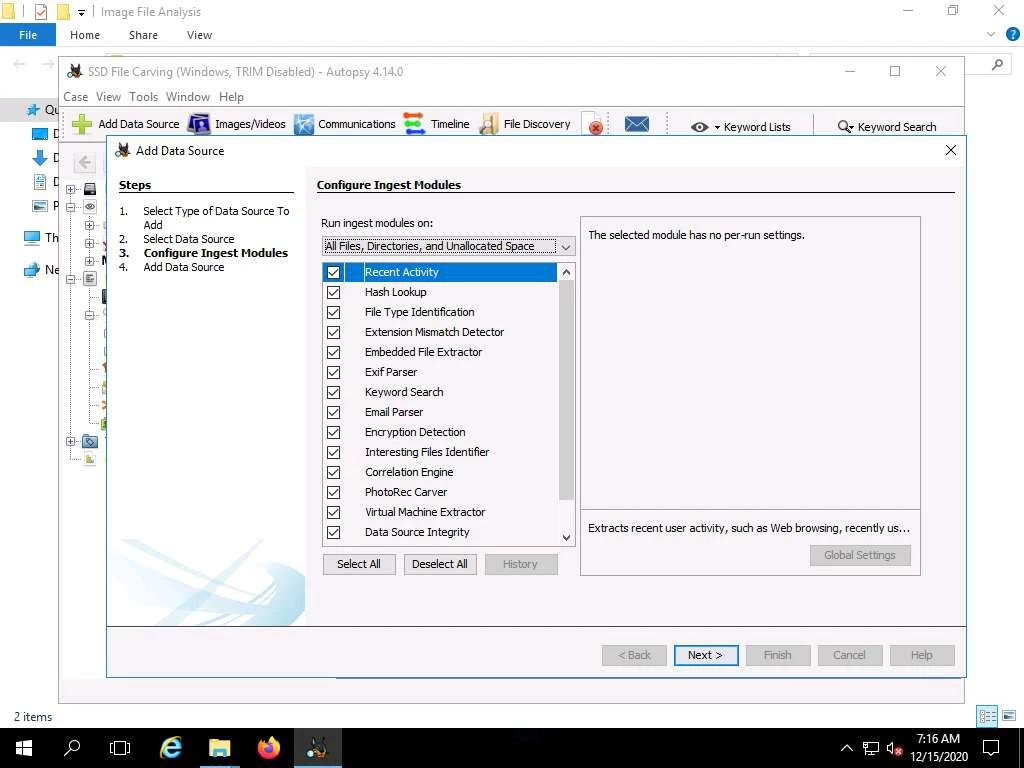
Task: Click the network tray icon
Action: 871,748
